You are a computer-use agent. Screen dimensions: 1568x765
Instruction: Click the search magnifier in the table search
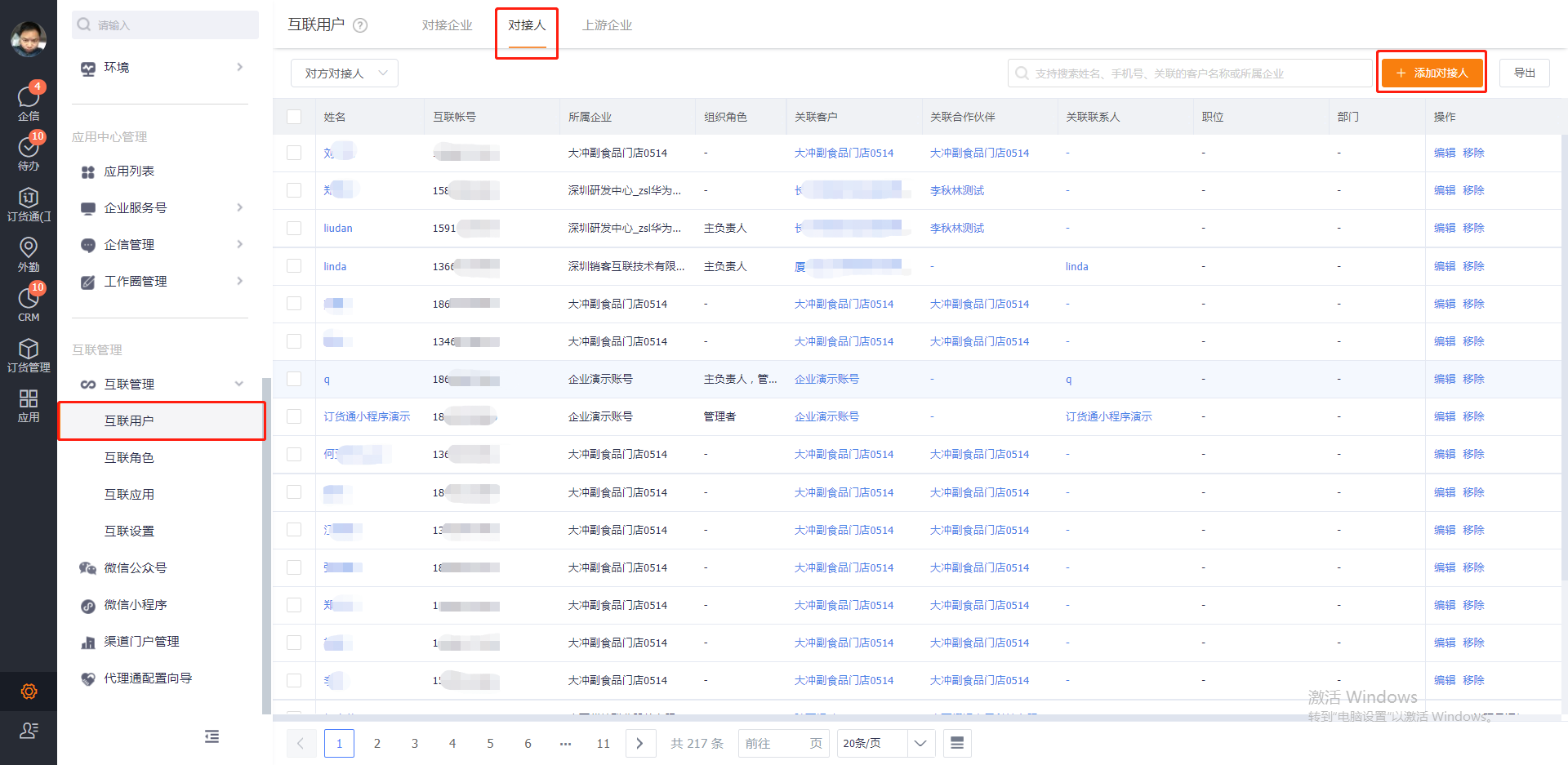coord(1022,73)
